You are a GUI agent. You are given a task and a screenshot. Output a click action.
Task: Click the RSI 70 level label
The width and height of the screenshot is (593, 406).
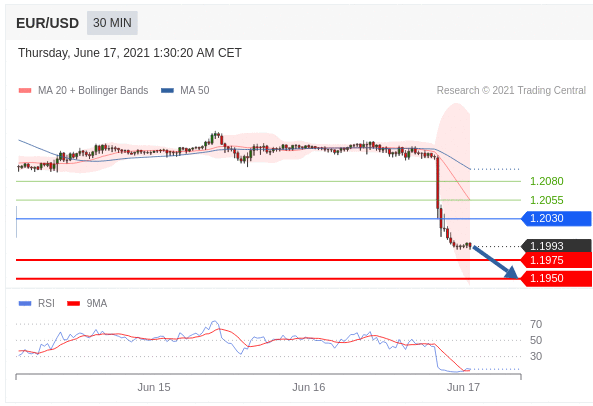tap(536, 324)
